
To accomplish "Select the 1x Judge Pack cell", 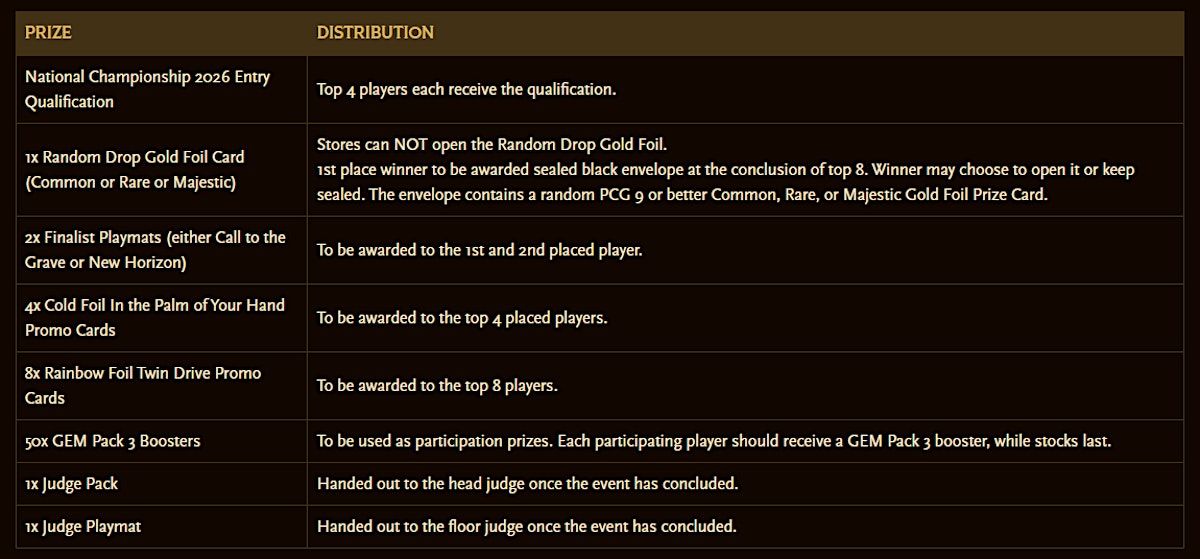I will (x=71, y=484).
